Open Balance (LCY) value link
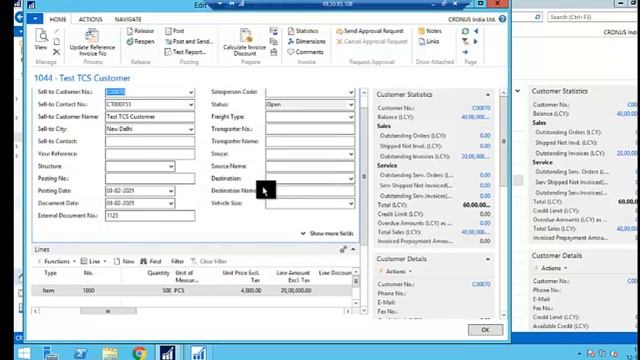The image size is (640, 360). [x=476, y=117]
